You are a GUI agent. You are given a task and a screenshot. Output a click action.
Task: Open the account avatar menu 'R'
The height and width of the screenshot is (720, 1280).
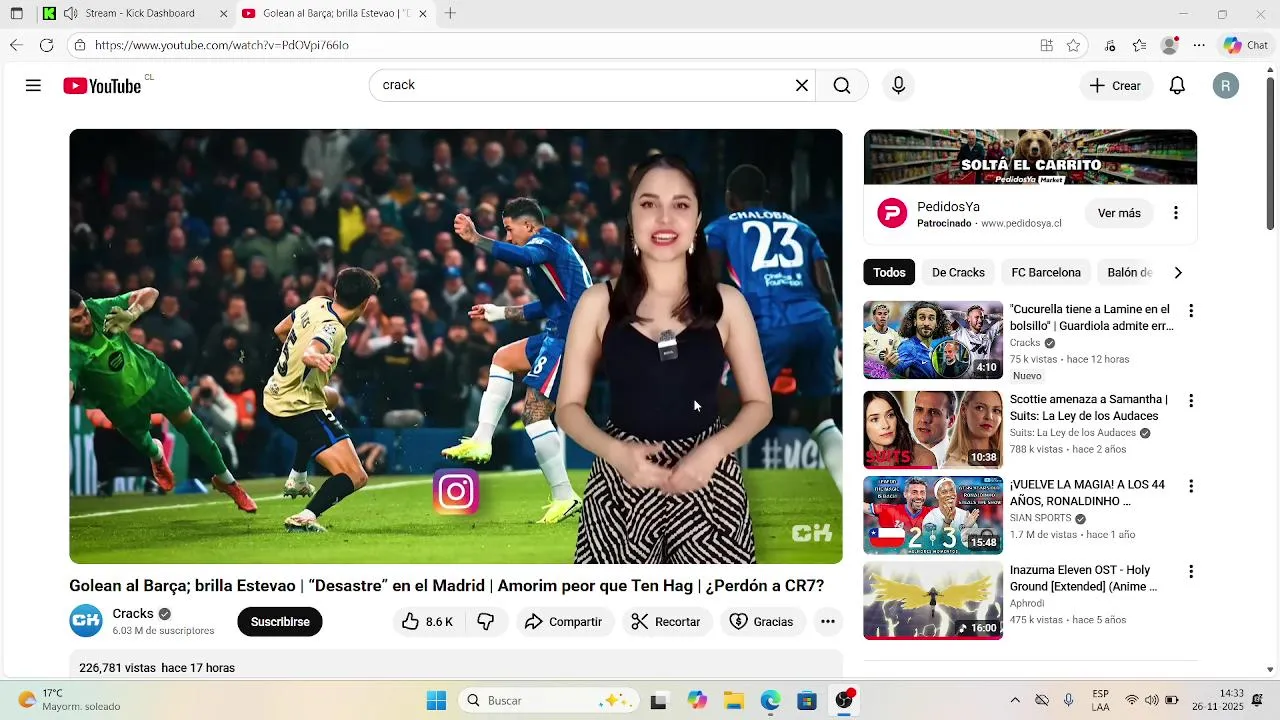tap(1226, 86)
